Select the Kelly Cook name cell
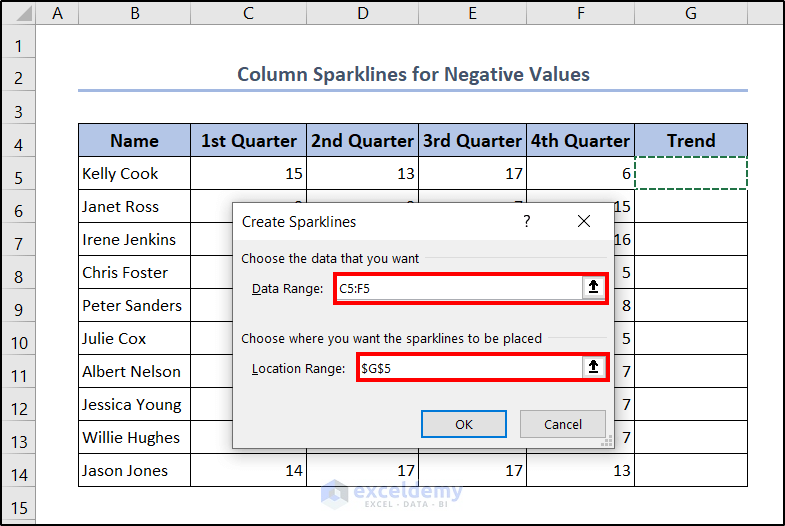Screen dimensions: 785x526 tap(134, 174)
